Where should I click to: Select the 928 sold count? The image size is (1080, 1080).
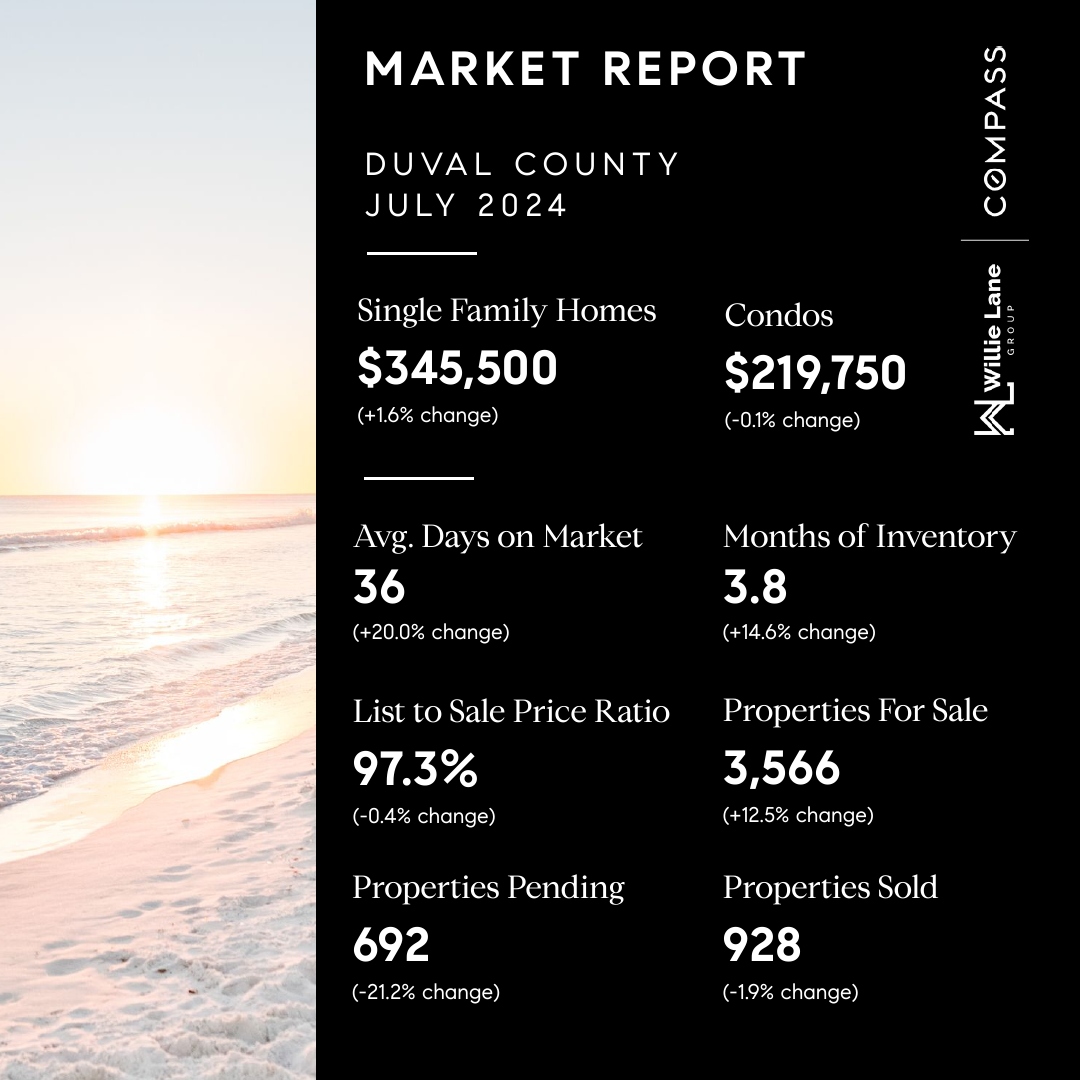tap(761, 945)
